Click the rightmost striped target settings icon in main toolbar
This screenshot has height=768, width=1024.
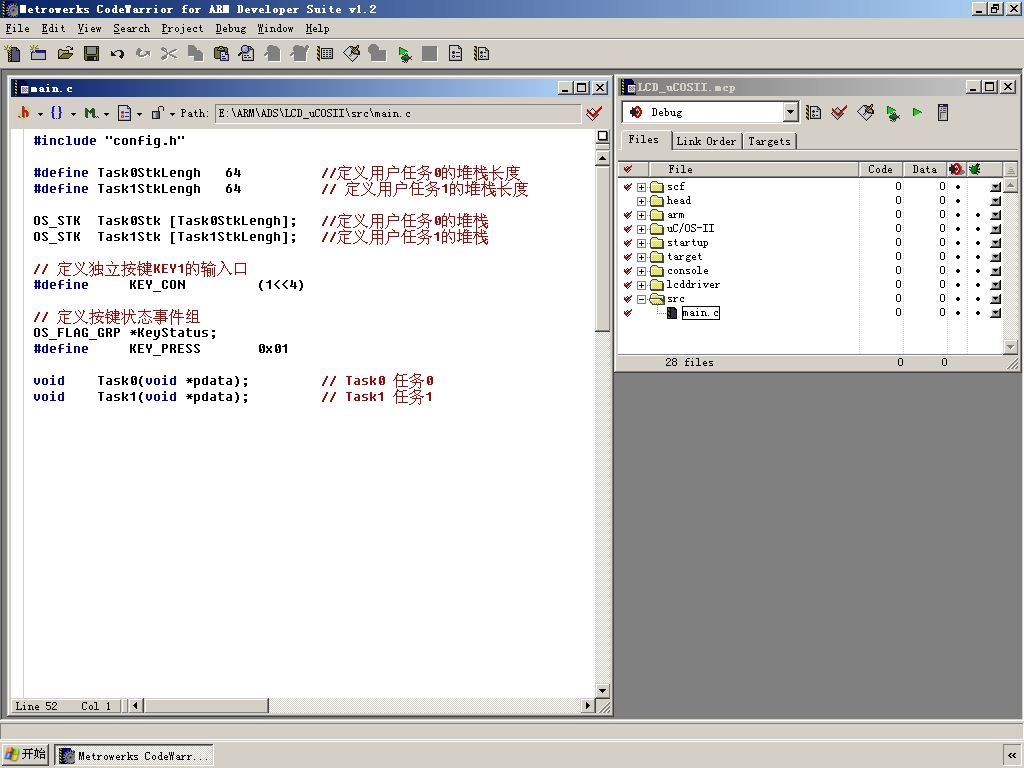482,54
